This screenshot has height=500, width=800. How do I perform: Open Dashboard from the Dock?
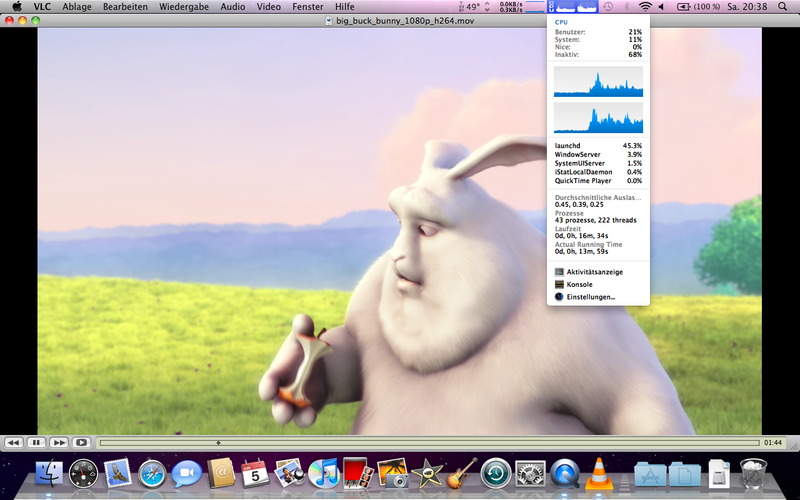point(83,473)
